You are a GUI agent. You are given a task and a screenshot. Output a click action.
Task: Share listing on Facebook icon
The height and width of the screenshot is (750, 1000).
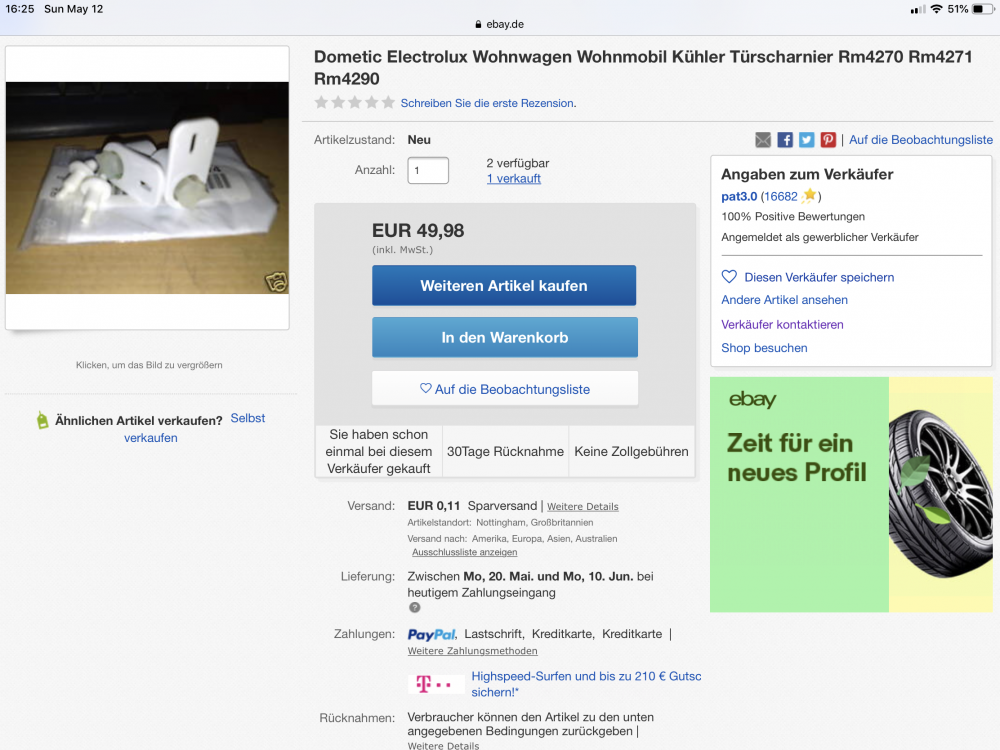point(785,140)
